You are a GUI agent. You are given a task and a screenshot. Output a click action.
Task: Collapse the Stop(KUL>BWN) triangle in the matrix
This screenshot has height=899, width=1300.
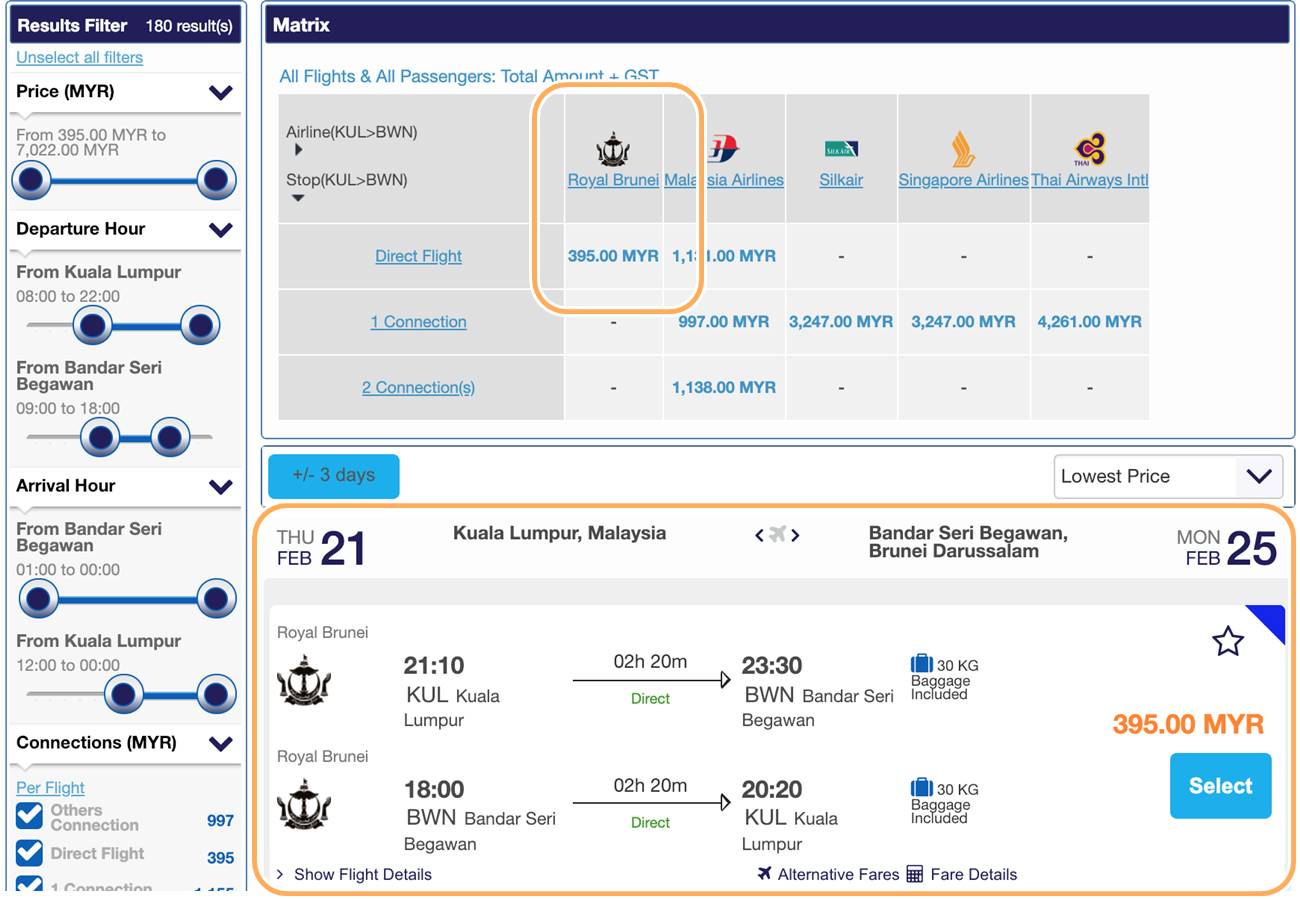click(x=298, y=198)
